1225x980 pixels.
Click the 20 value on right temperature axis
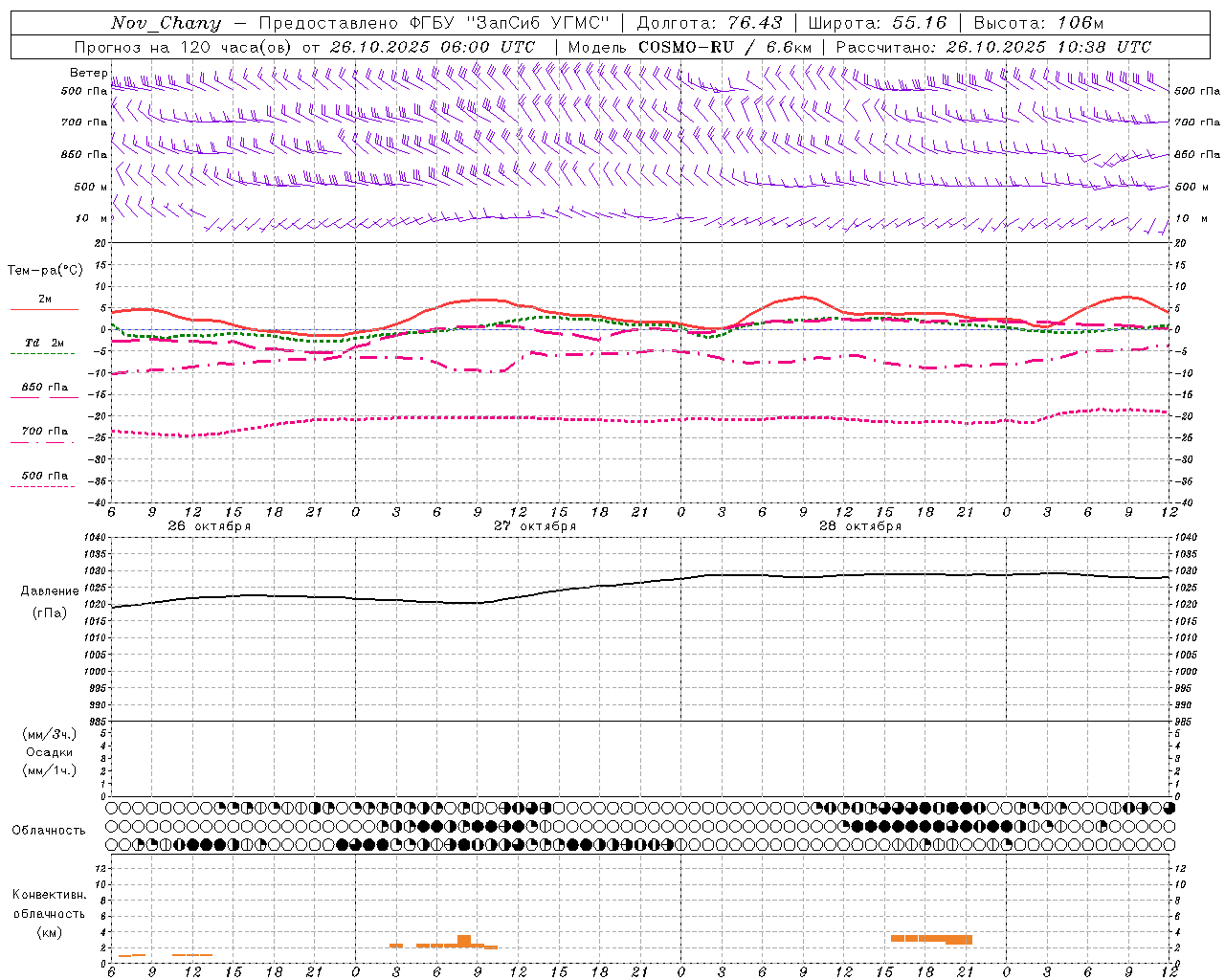click(x=1181, y=244)
